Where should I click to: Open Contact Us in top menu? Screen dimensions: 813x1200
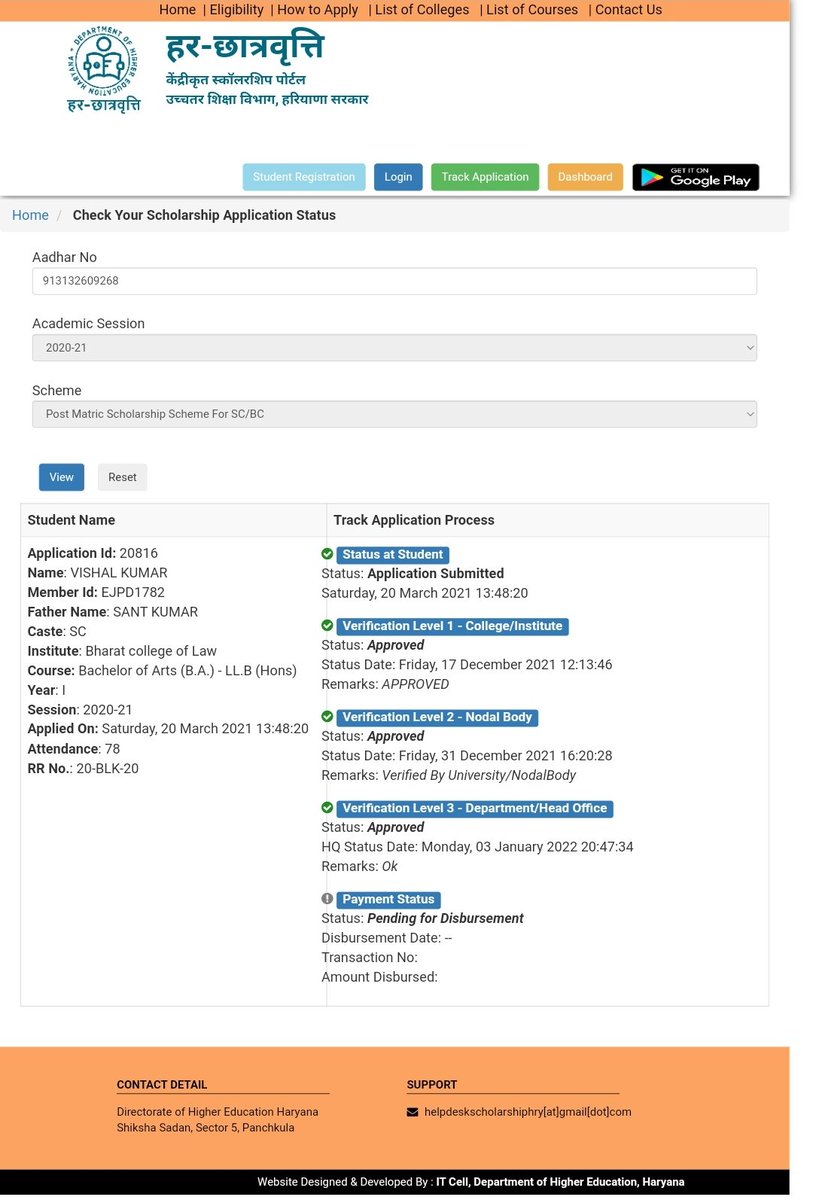(629, 10)
